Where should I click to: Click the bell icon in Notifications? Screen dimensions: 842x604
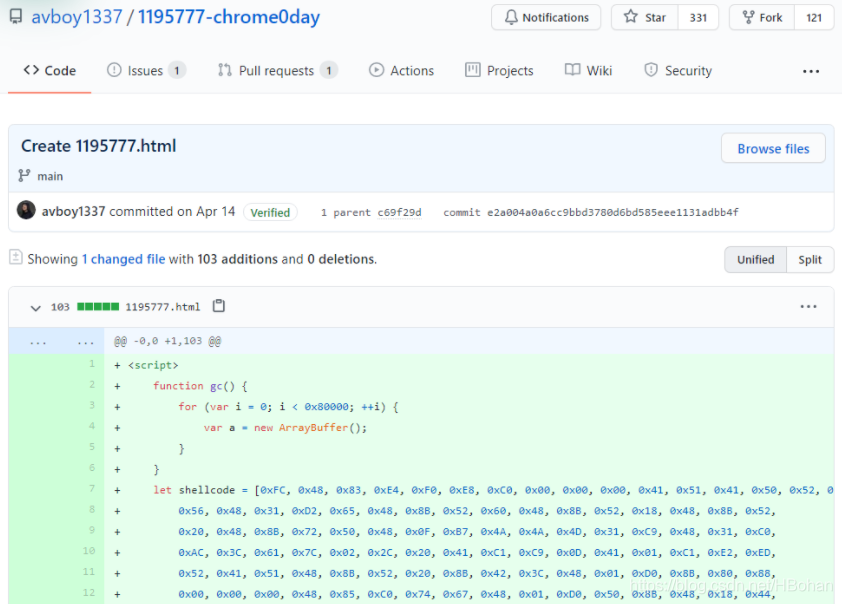pyautogui.click(x=511, y=17)
